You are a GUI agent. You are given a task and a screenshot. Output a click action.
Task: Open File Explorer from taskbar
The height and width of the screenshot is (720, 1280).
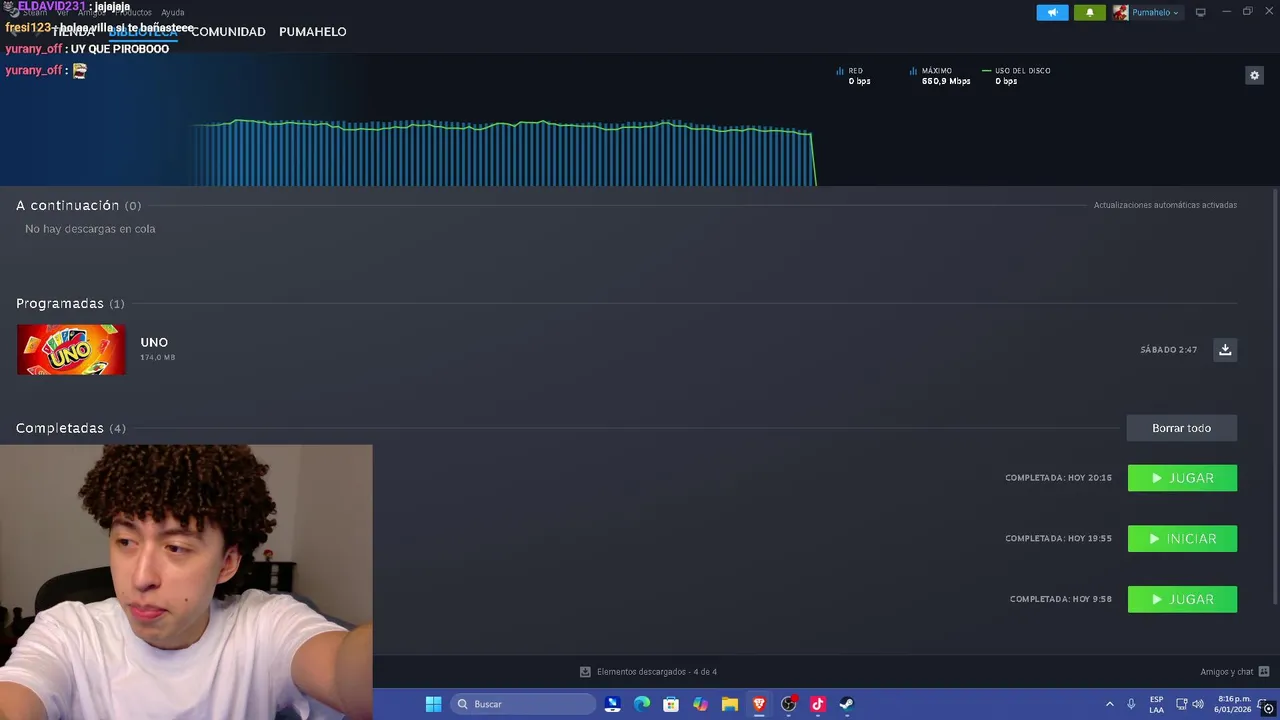tap(730, 704)
